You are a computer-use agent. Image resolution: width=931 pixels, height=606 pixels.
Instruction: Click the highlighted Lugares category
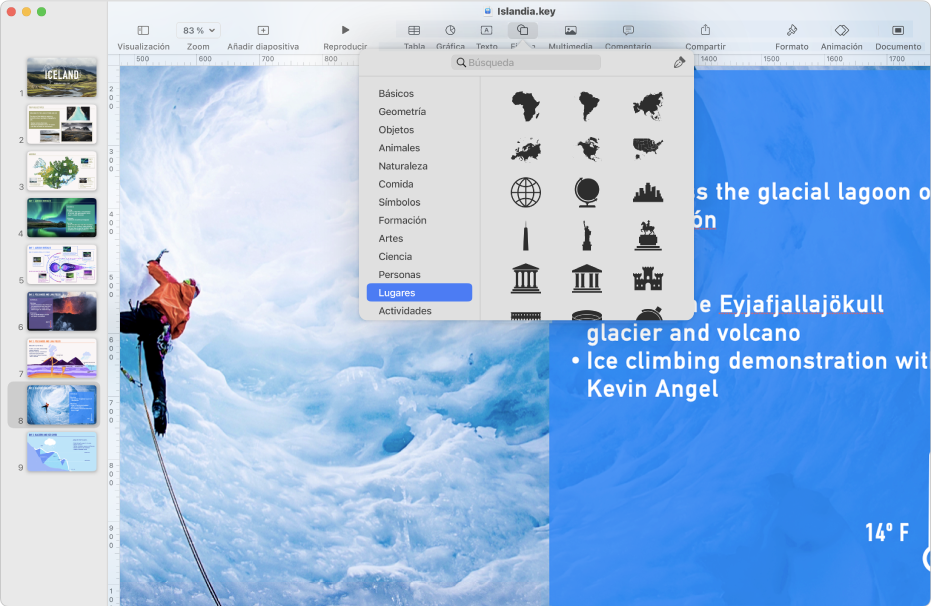click(x=419, y=293)
